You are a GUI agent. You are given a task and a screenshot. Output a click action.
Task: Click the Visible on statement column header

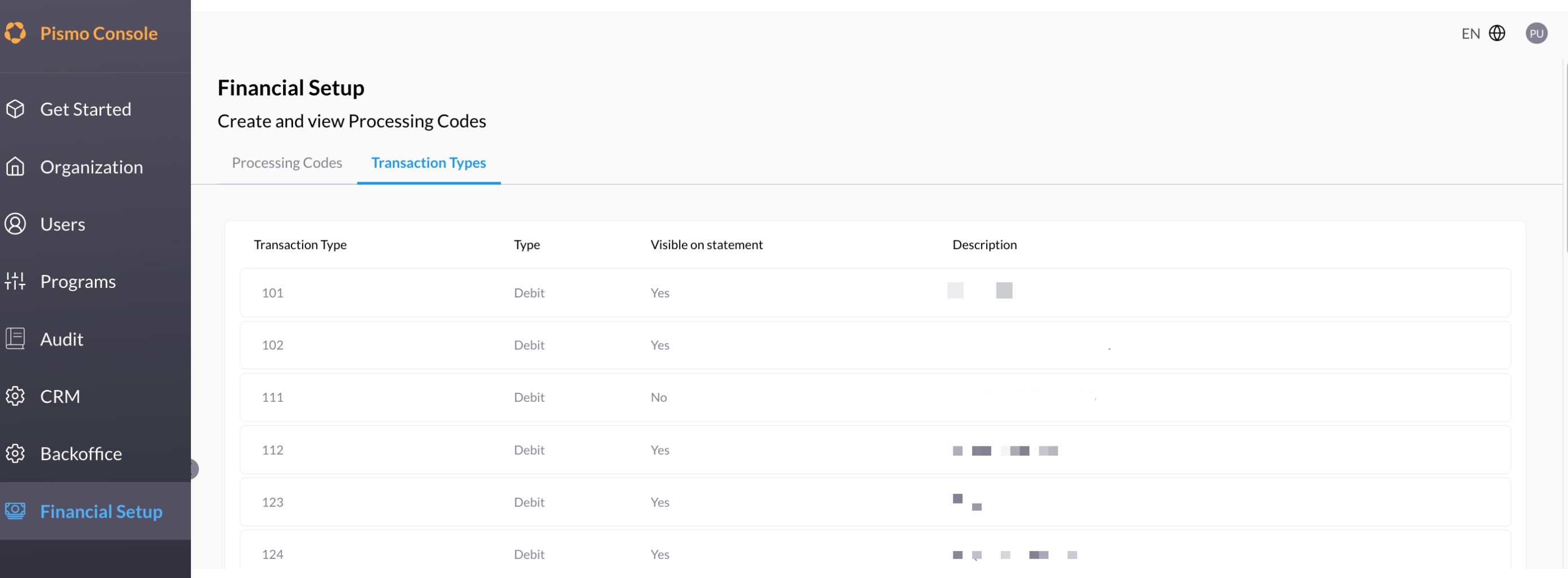pos(706,244)
